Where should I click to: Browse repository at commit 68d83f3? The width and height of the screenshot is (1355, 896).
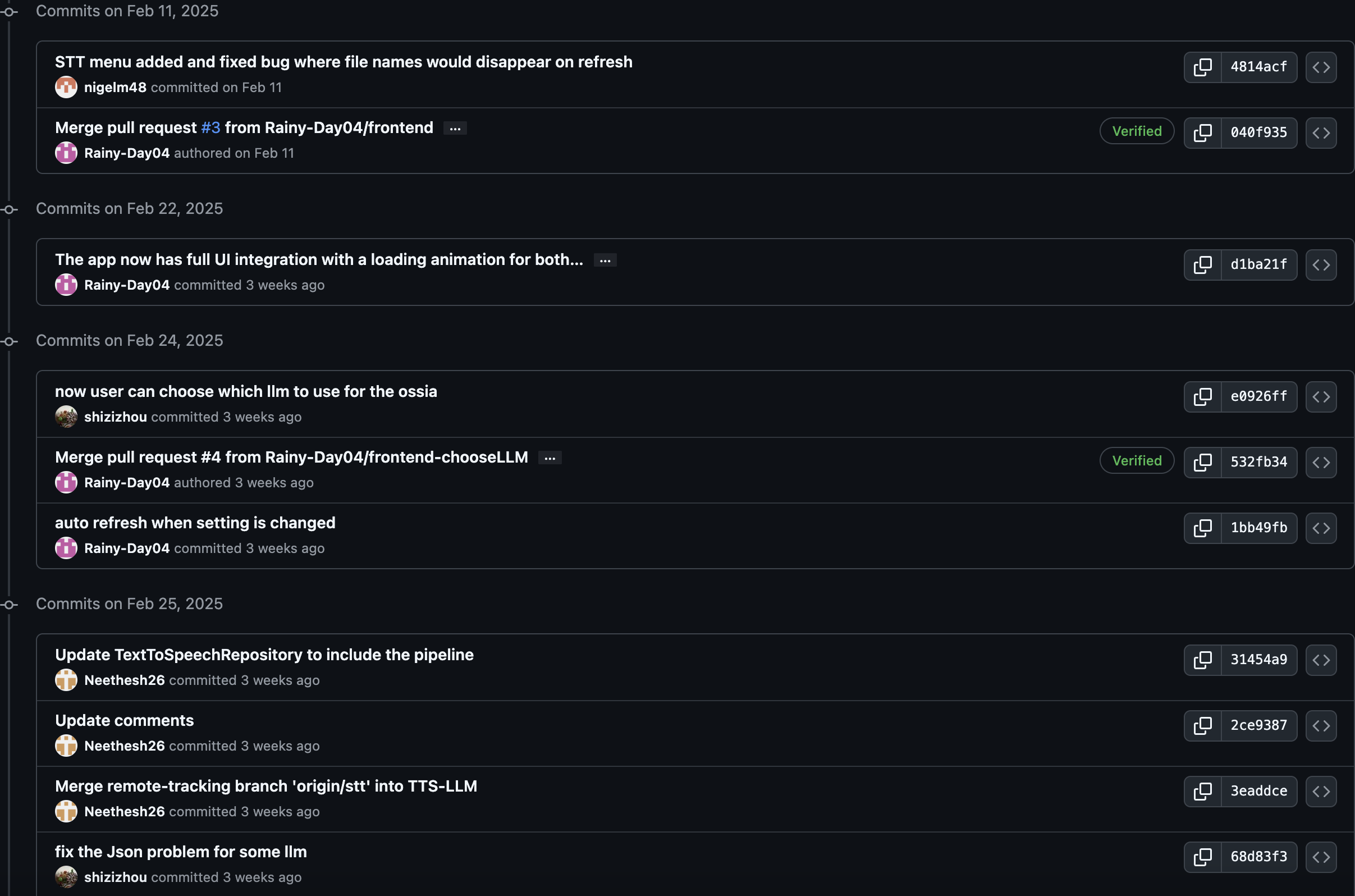1321,857
